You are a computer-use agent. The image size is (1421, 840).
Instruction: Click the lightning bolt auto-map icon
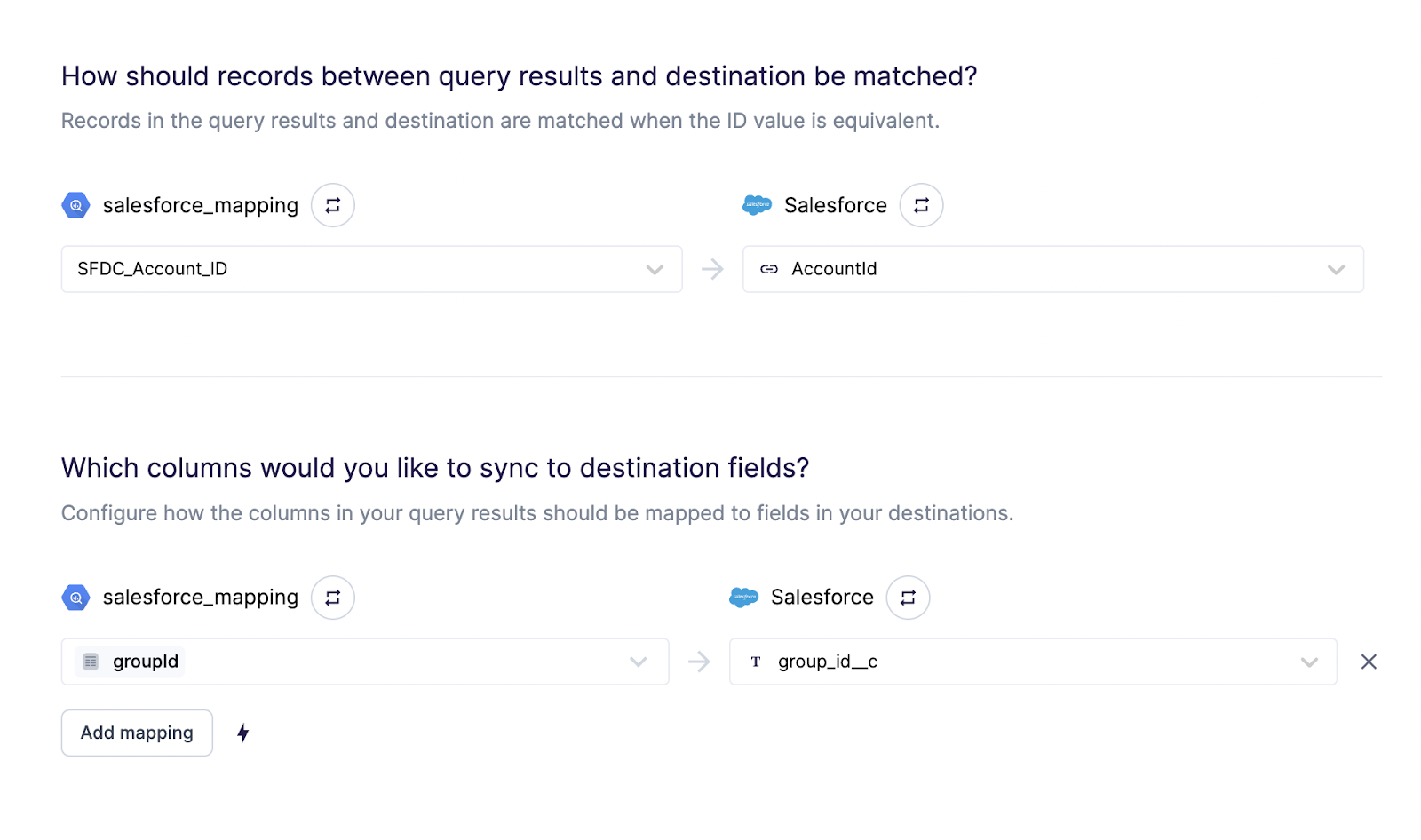pyautogui.click(x=242, y=733)
